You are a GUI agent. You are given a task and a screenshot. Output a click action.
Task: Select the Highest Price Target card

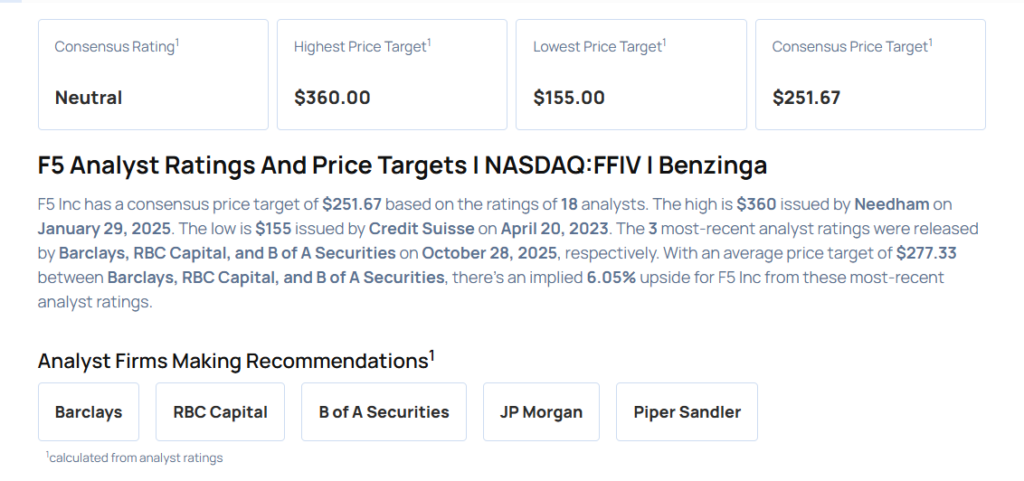392,74
